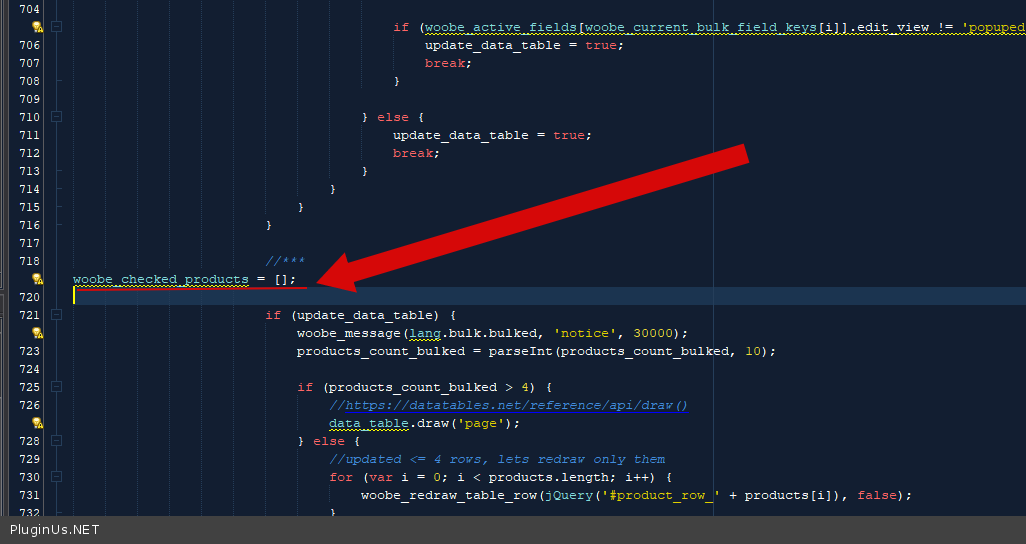1026x544 pixels.
Task: Click products_count_bulked > 4 condition
Action: coord(429,388)
